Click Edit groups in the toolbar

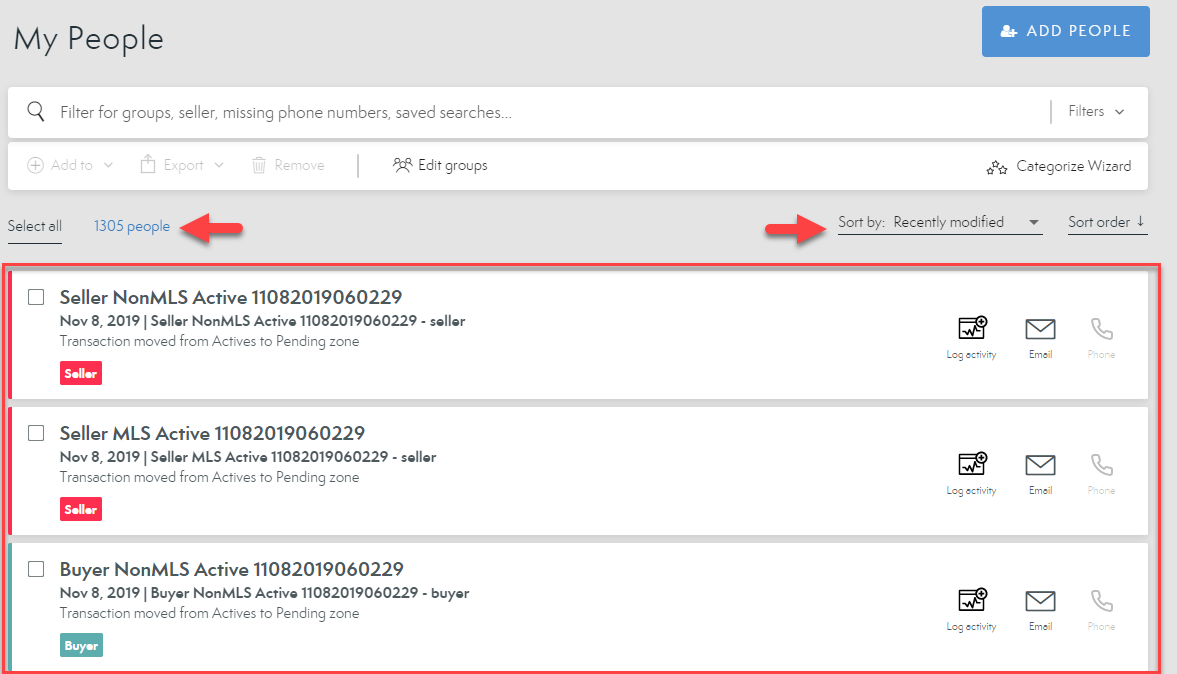click(x=440, y=165)
